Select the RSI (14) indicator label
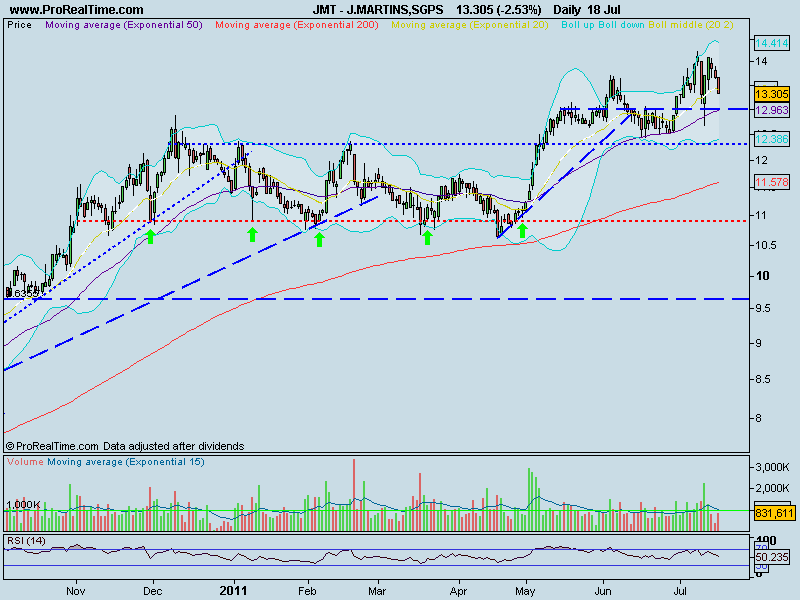The width and height of the screenshot is (800, 600). click(26, 540)
